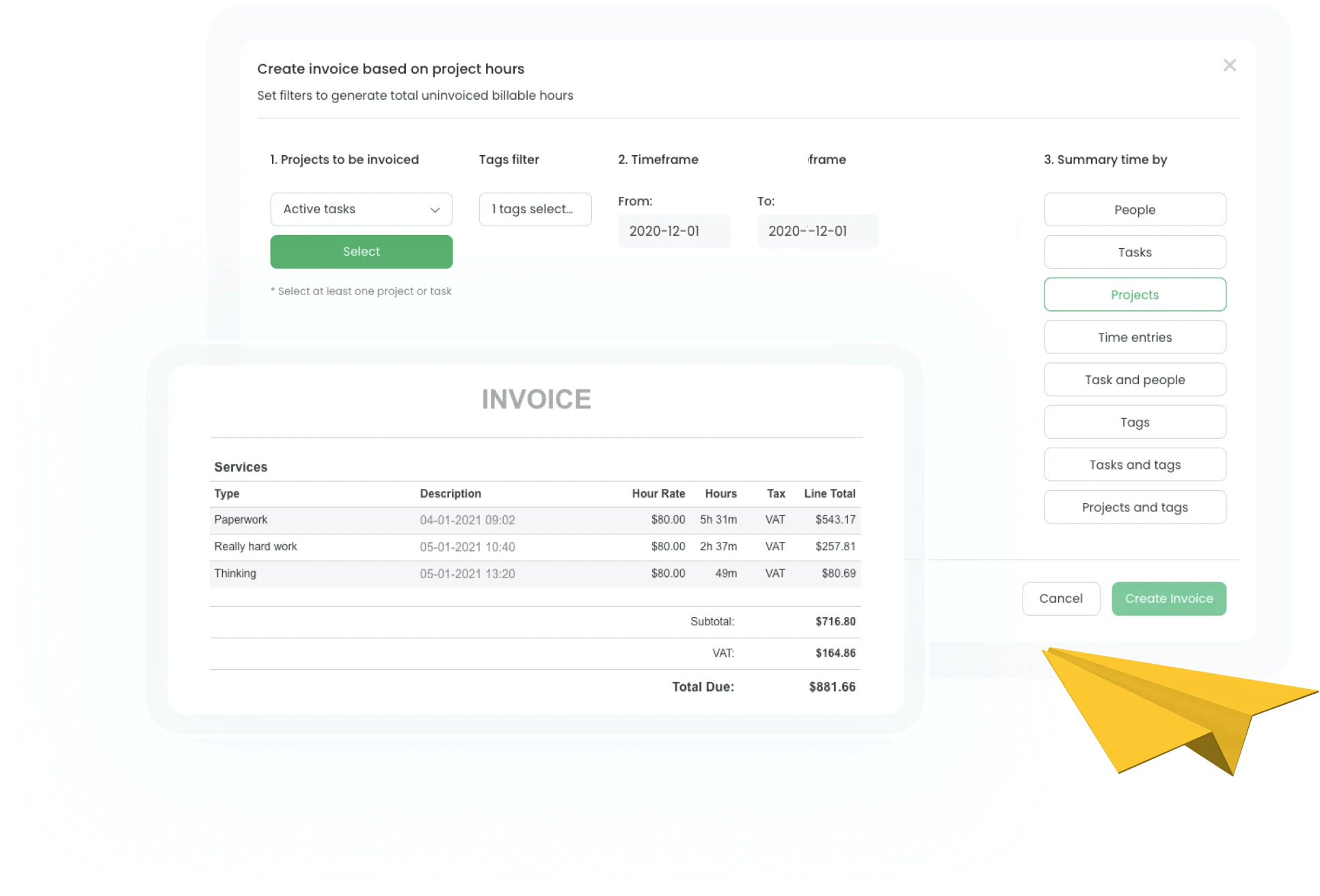The height and width of the screenshot is (896, 1320).
Task: Expand the Active tasks dropdown
Action: click(361, 209)
